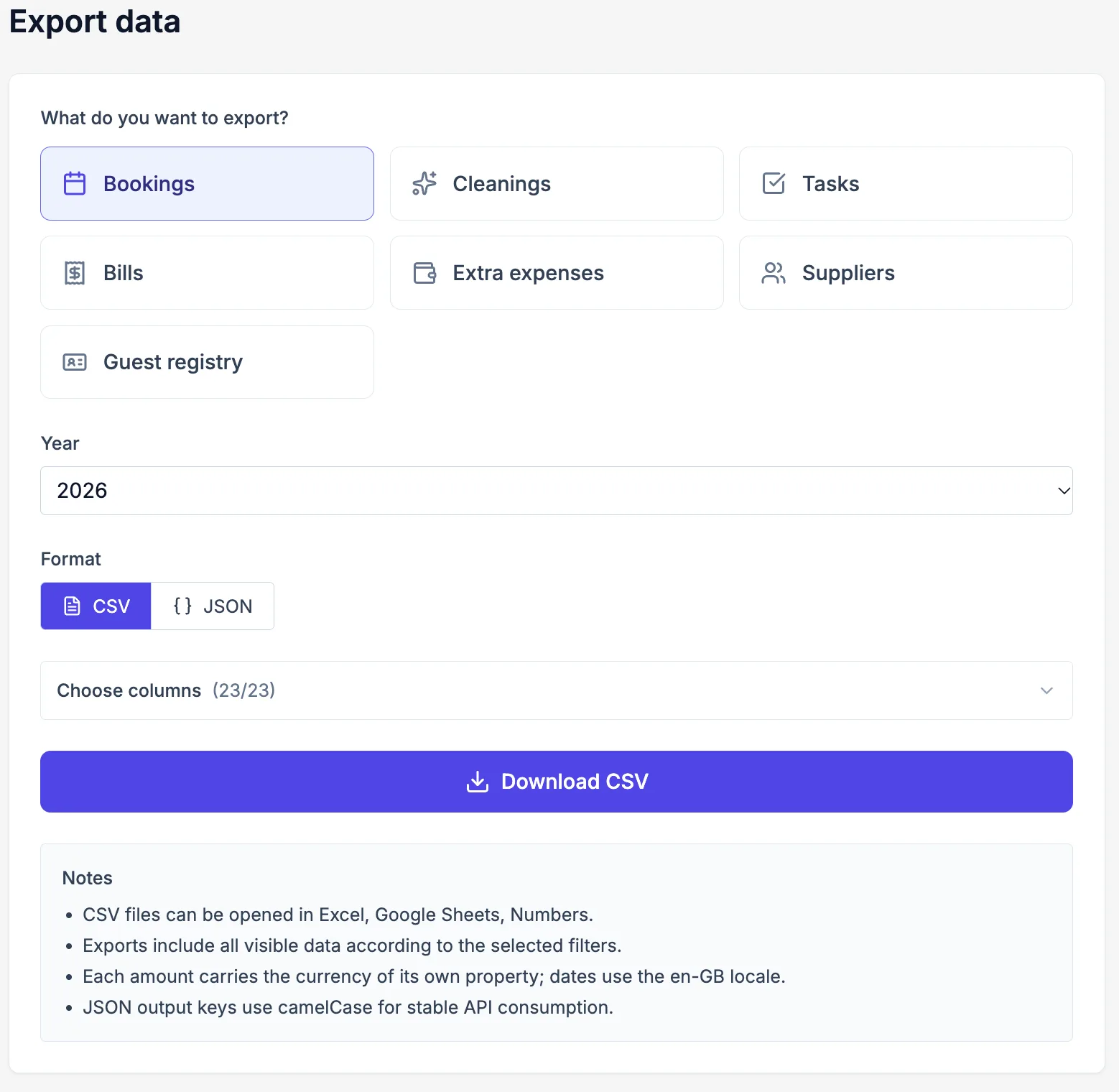Click the 'Format' section label
Image resolution: width=1119 pixels, height=1092 pixels.
coord(71,559)
